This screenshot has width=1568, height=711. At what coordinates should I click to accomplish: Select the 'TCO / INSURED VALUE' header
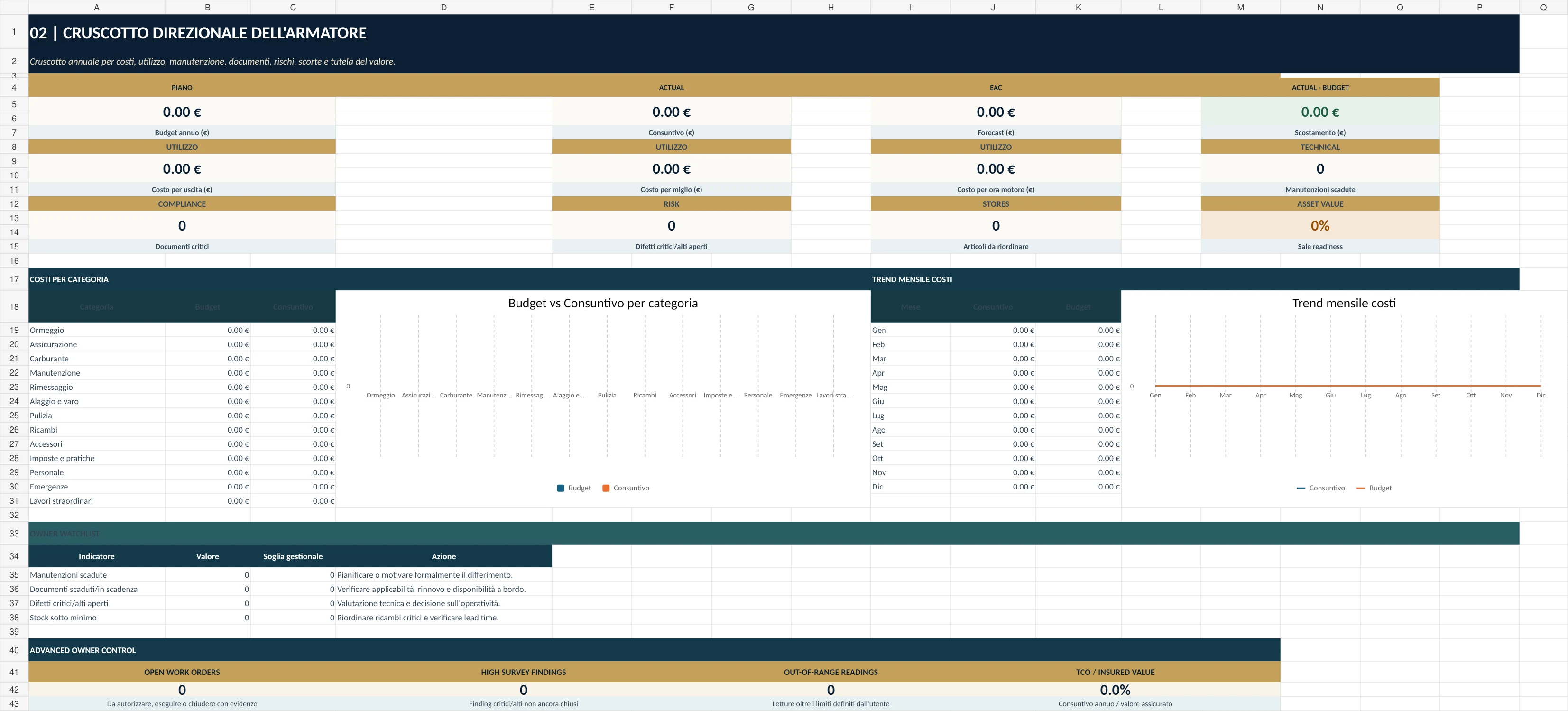(1115, 672)
